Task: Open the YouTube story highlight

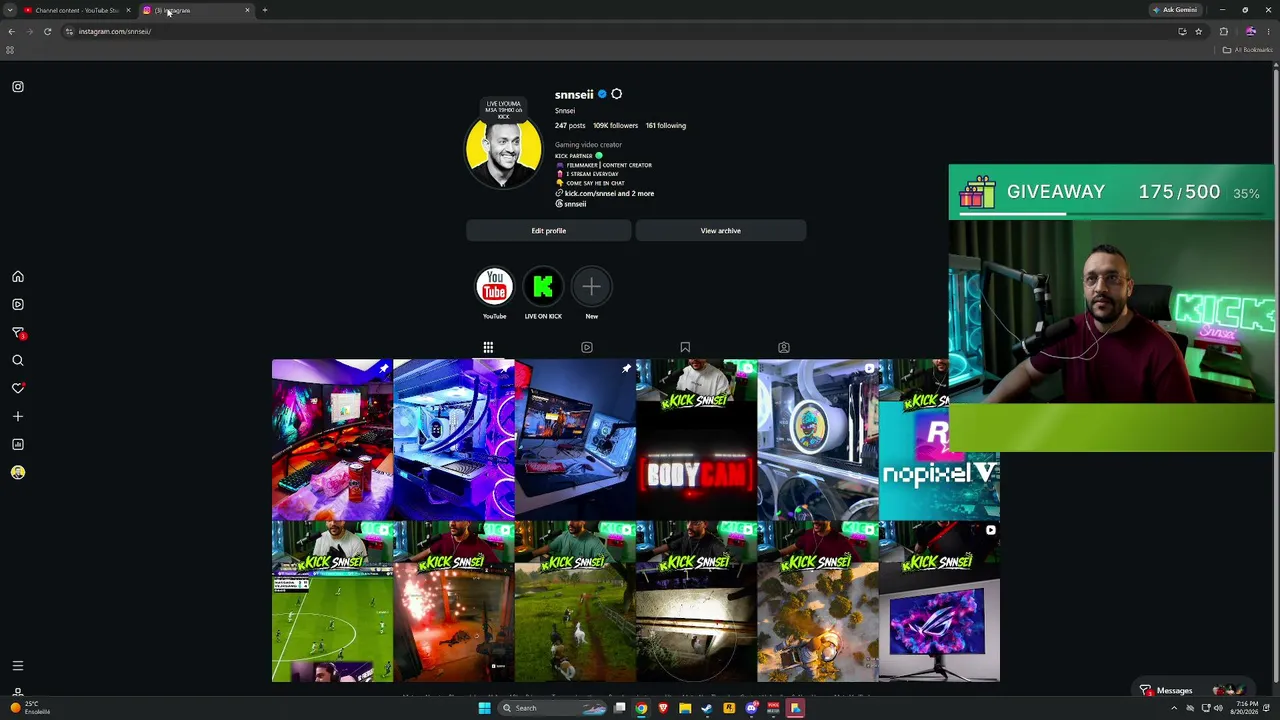Action: click(494, 288)
